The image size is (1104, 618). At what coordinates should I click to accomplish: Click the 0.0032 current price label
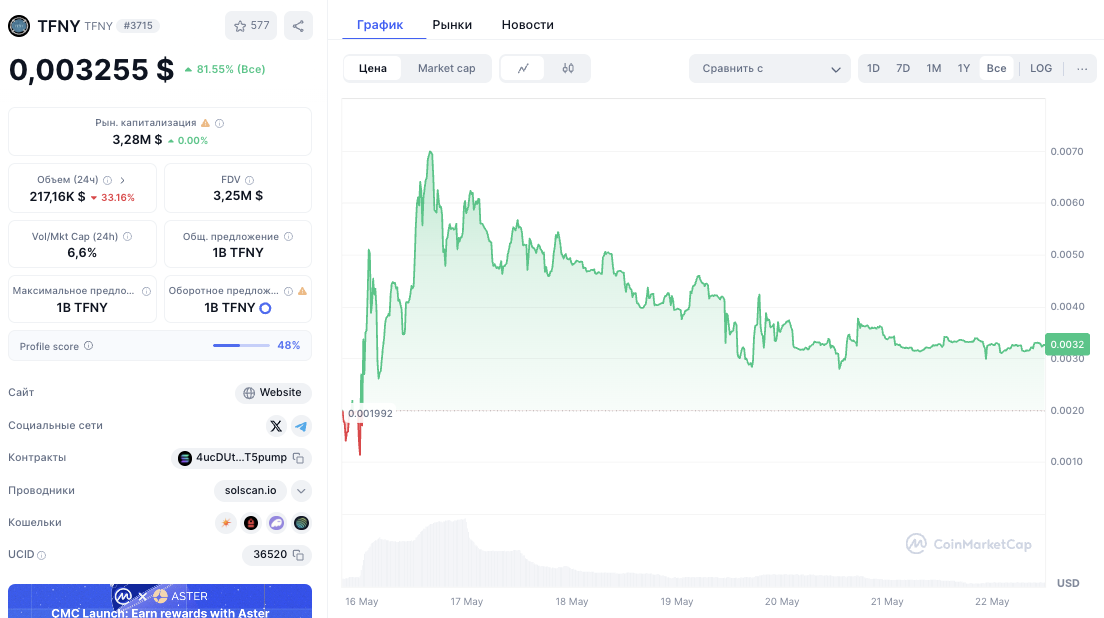pyautogui.click(x=1067, y=344)
